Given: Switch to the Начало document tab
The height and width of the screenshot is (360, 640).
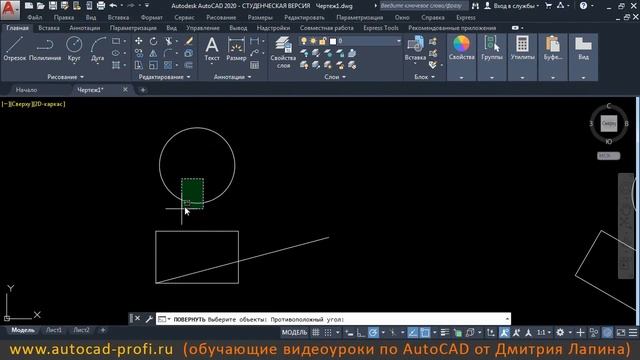Looking at the screenshot, I should (26, 90).
